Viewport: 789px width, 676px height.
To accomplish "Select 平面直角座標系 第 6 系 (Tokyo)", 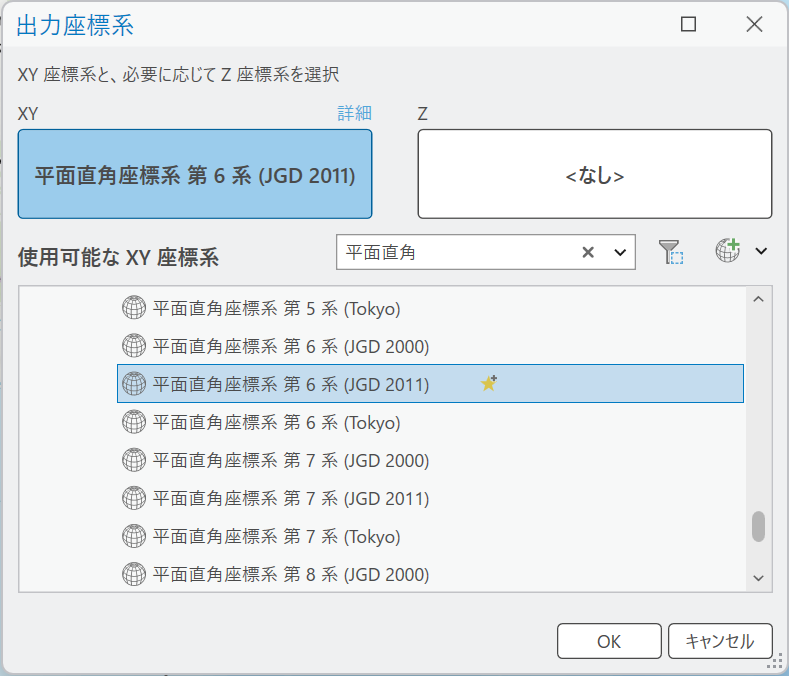I will click(x=276, y=423).
